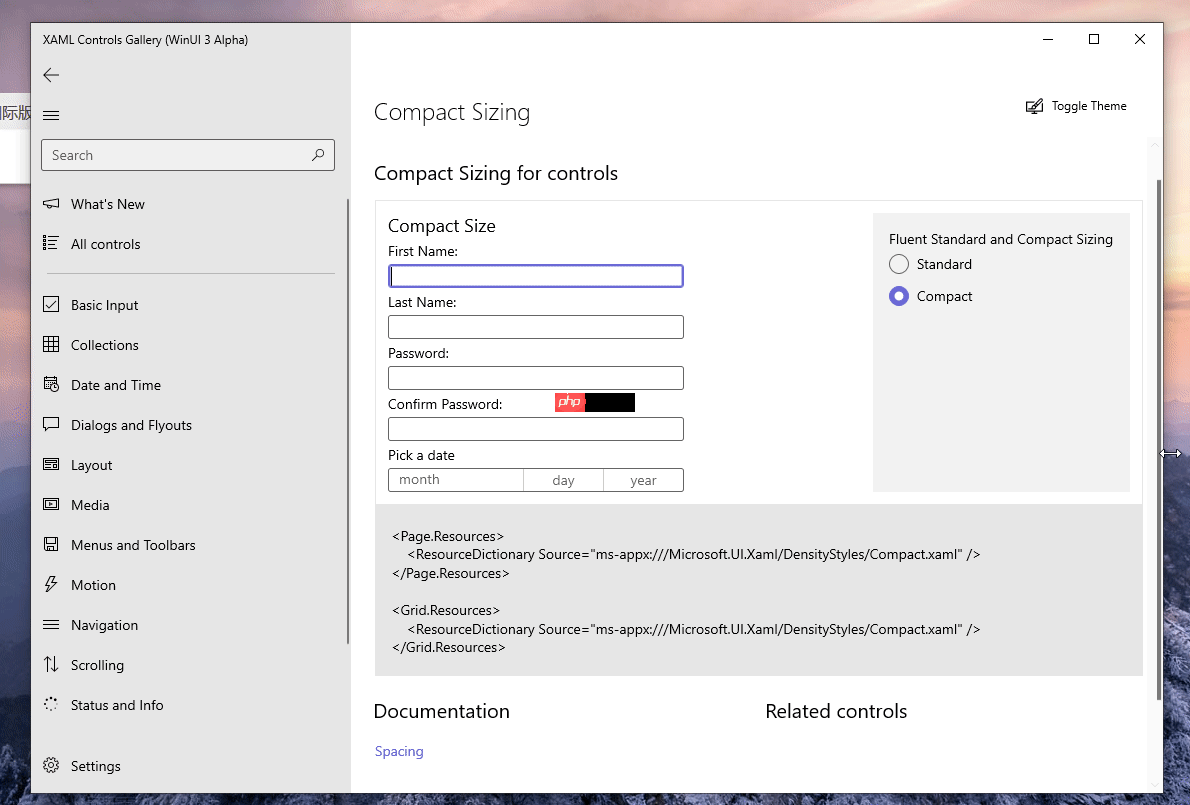Select the Compact sizing radio button

point(898,296)
